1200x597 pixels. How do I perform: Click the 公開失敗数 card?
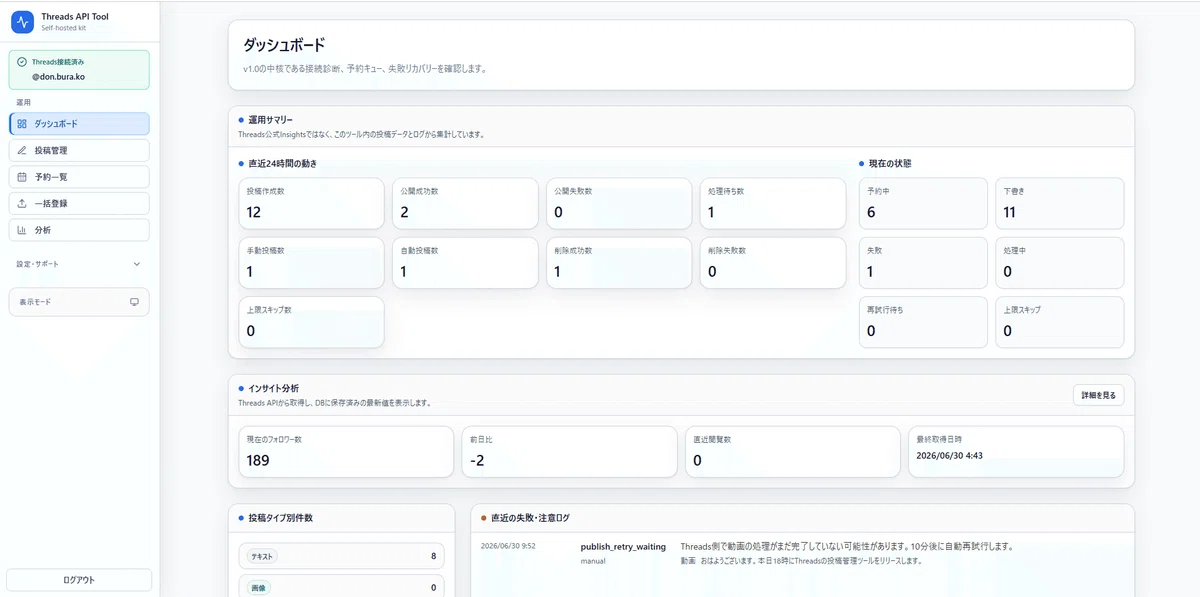click(619, 204)
